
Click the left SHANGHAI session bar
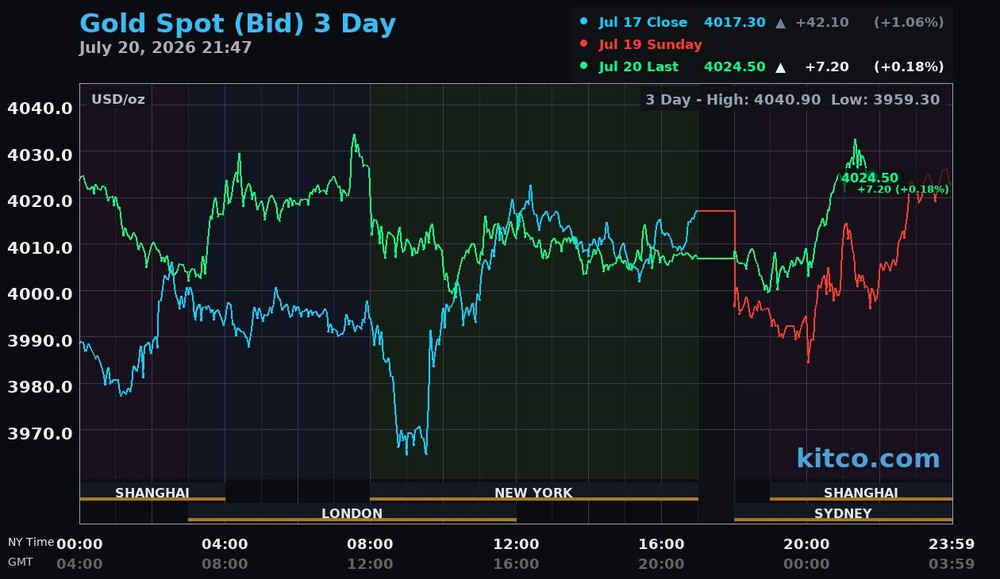(x=152, y=492)
